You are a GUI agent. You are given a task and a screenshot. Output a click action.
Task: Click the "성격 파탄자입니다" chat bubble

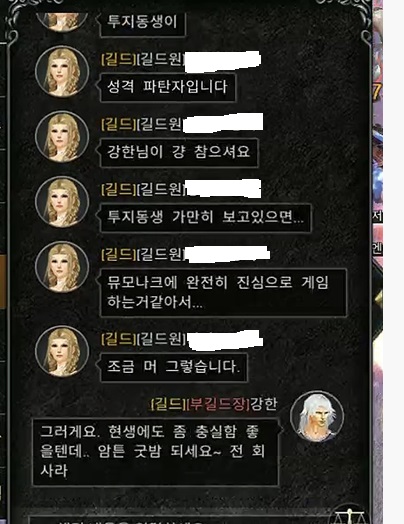point(167,87)
